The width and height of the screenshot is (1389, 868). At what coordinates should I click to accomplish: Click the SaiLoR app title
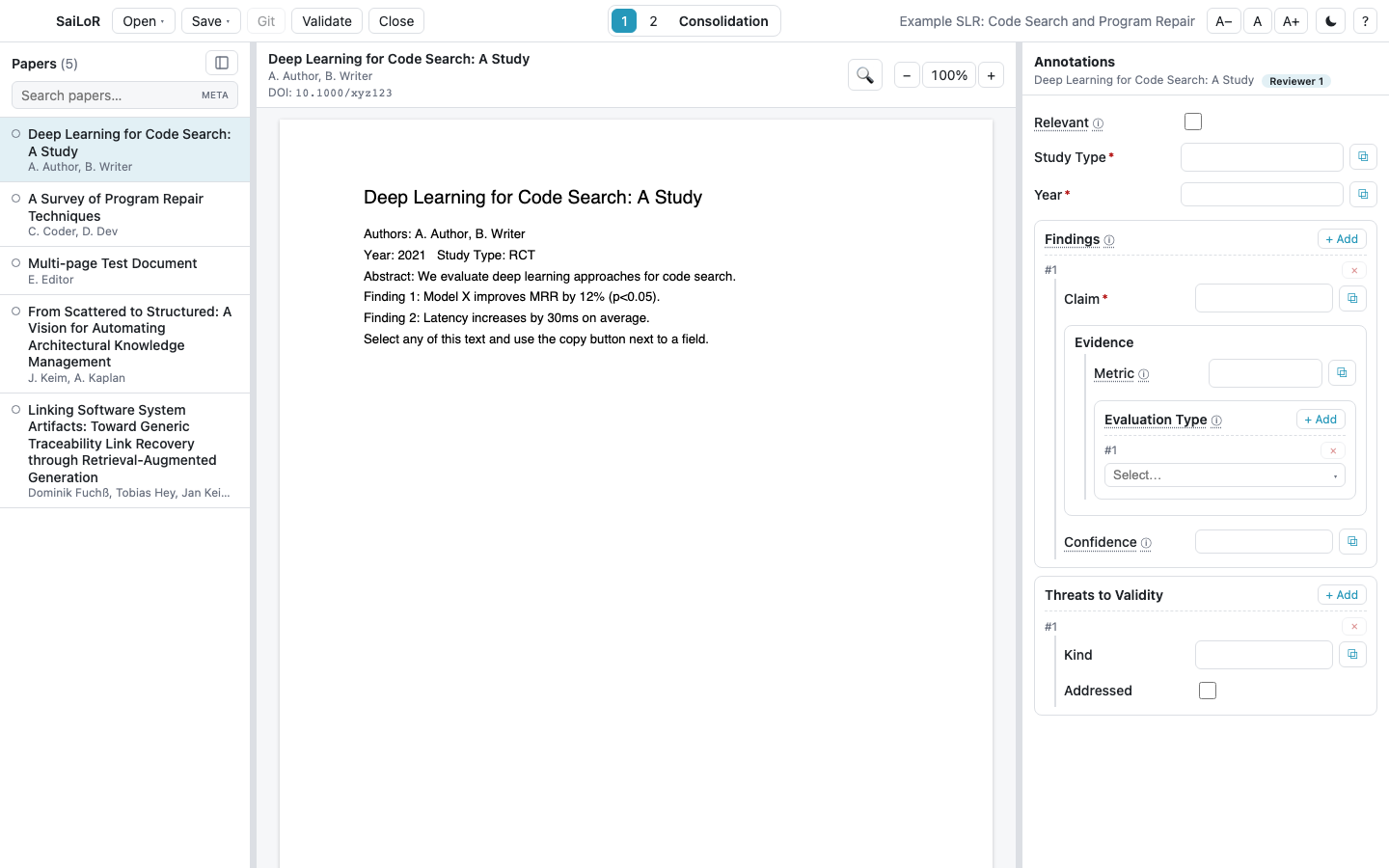click(78, 21)
